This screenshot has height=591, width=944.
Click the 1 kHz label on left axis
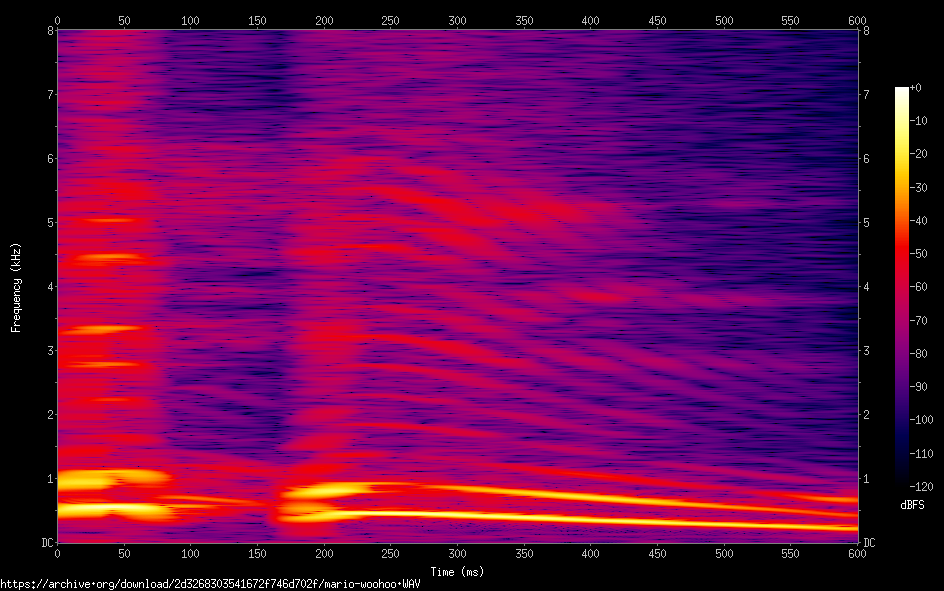tap(48, 478)
